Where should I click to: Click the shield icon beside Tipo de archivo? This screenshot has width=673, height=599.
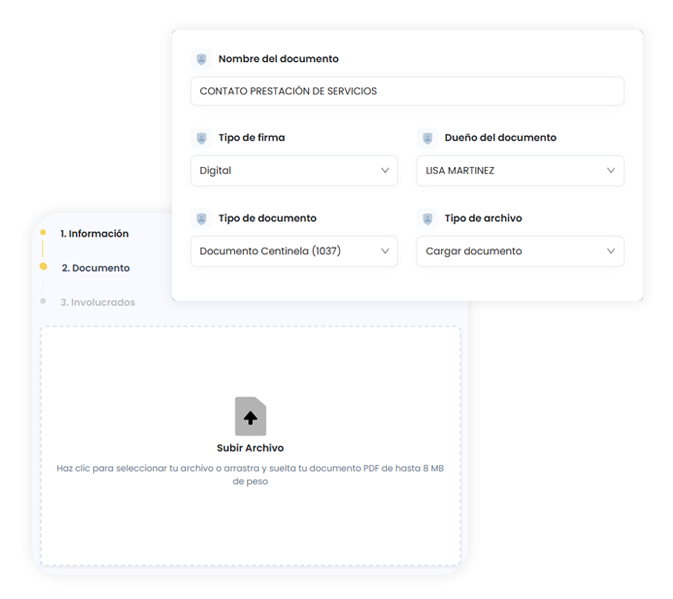[x=427, y=218]
